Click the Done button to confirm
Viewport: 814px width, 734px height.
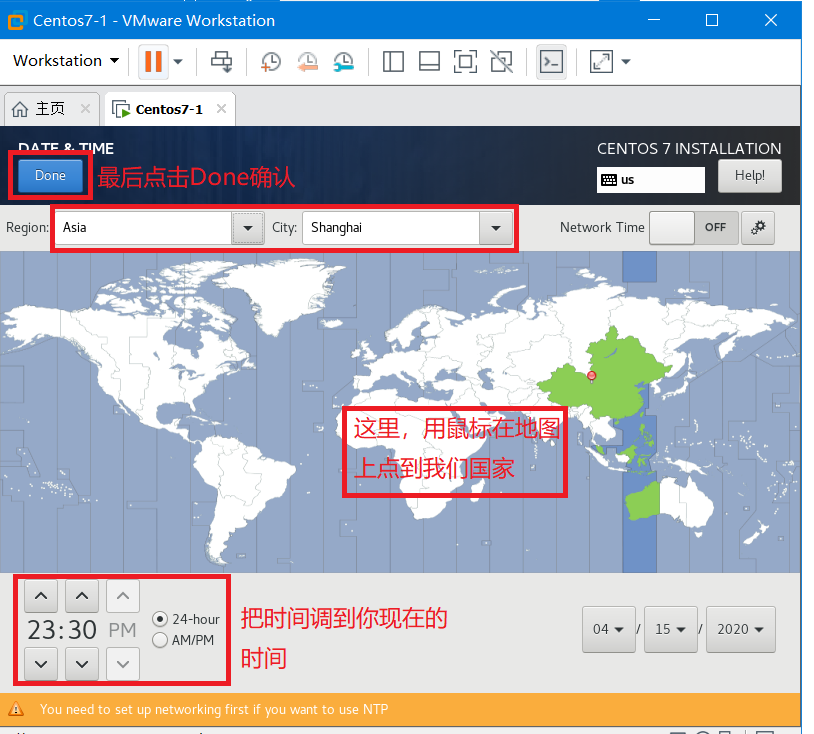pos(49,175)
